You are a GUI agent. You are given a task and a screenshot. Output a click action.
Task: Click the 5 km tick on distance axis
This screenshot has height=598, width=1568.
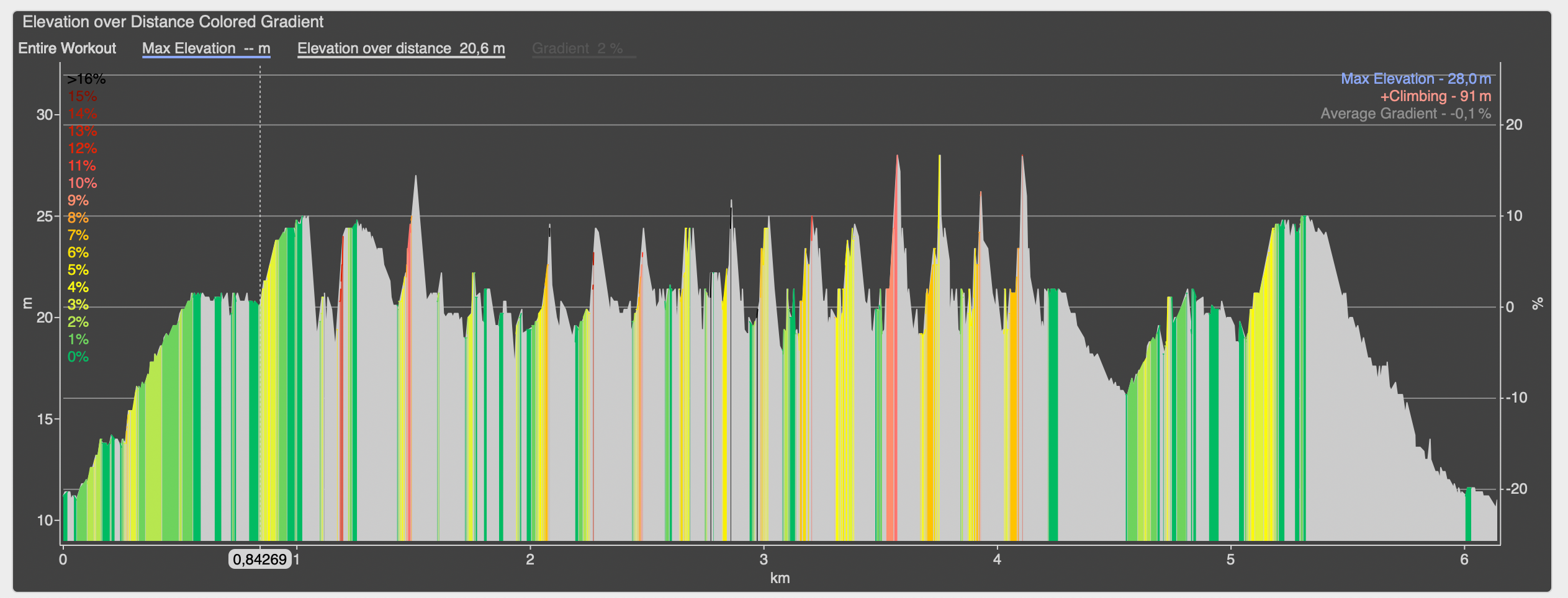[1231, 560]
